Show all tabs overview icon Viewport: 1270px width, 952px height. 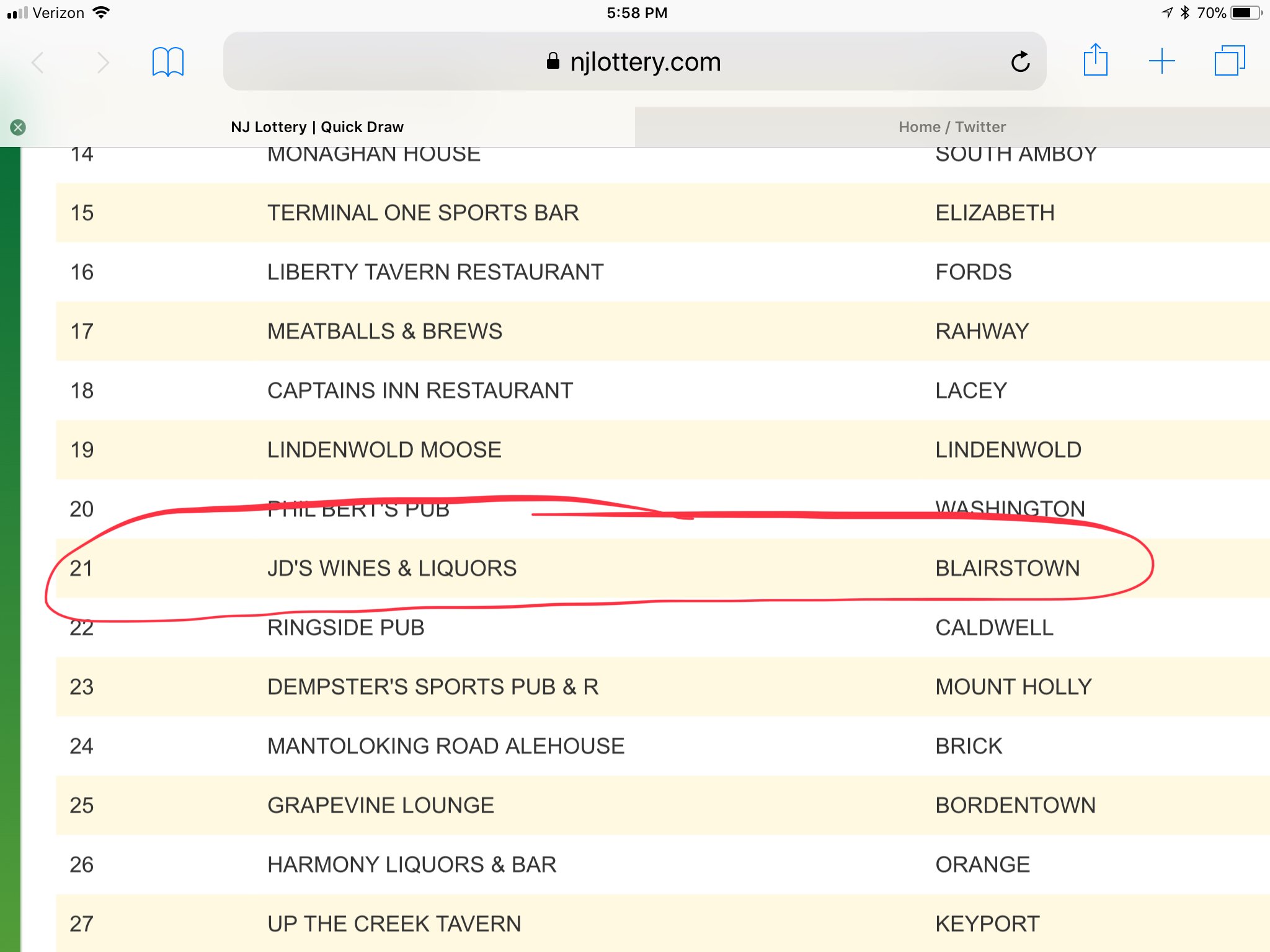(1229, 61)
